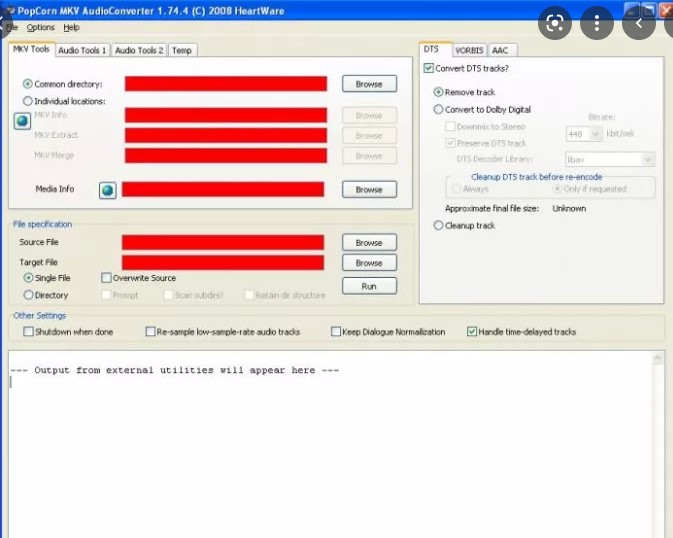The height and width of the screenshot is (538, 673).
Task: Click the PopCorn app icon in title bar
Action: [x=10, y=10]
